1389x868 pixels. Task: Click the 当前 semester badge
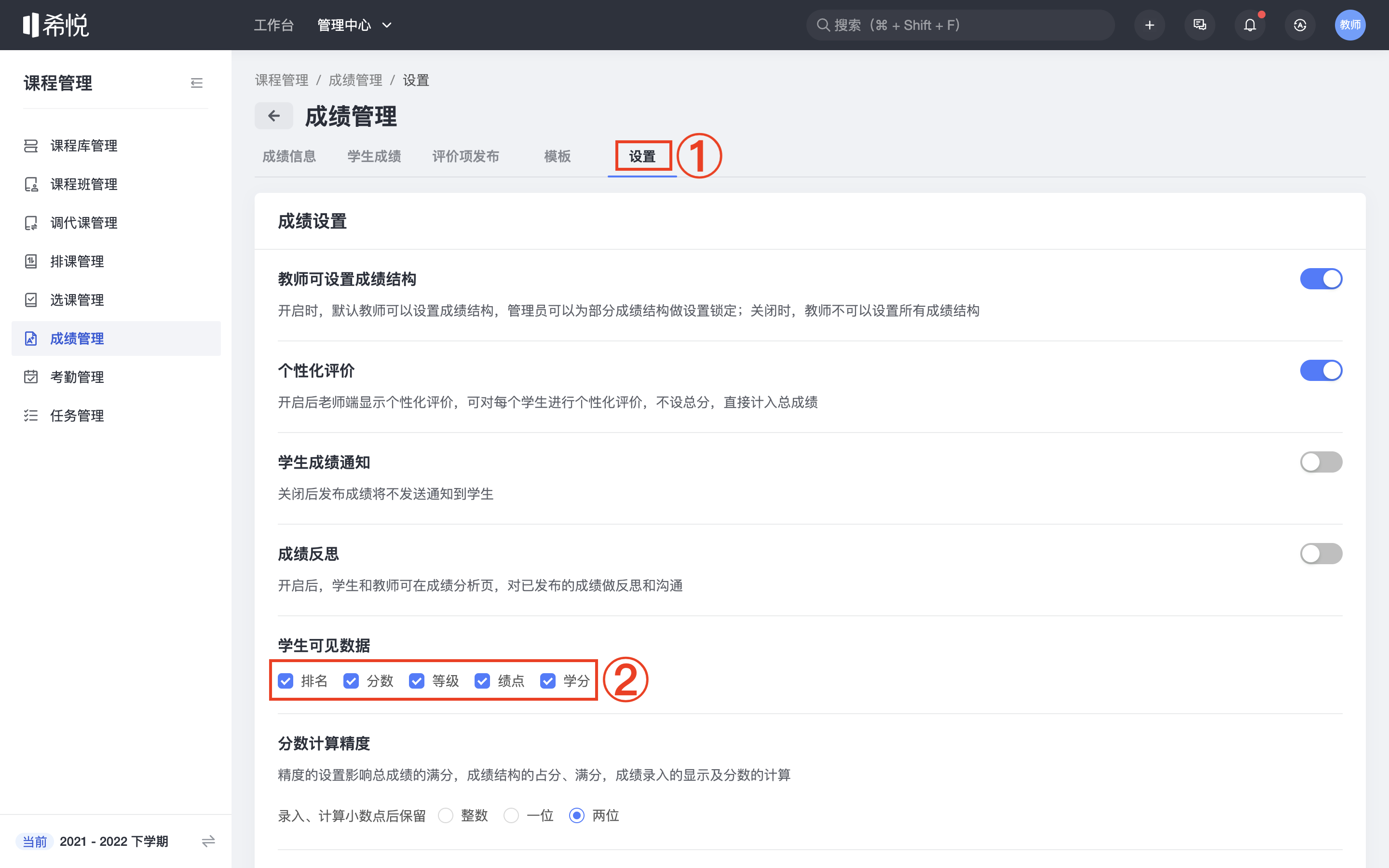pos(34,841)
